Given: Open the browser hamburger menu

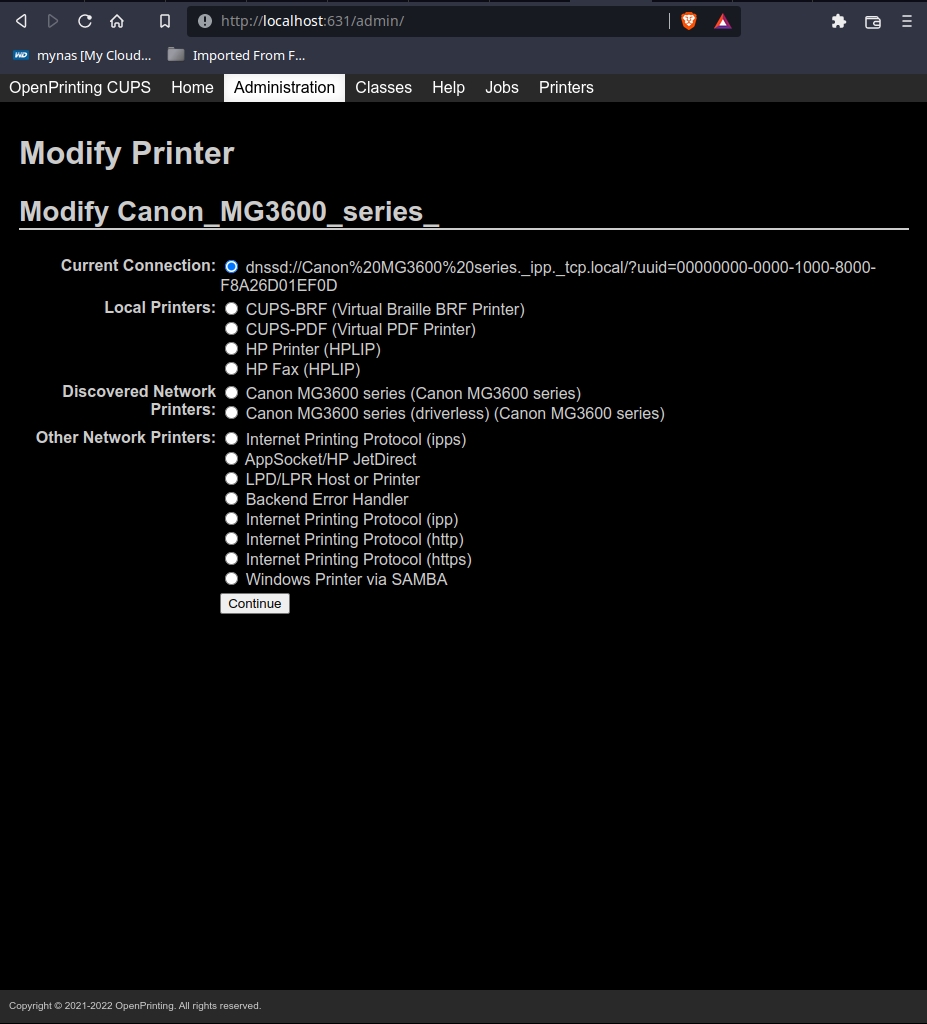Looking at the screenshot, I should tap(907, 21).
